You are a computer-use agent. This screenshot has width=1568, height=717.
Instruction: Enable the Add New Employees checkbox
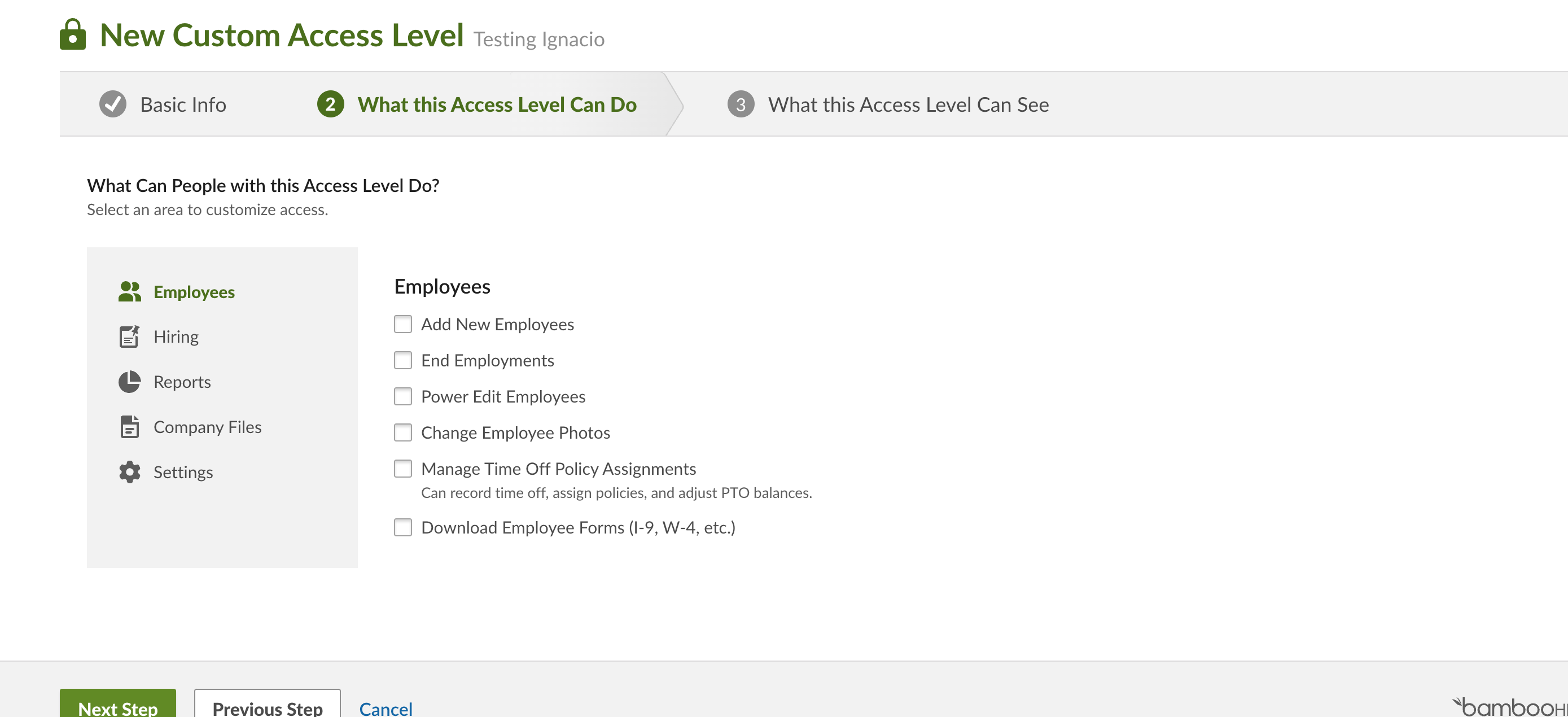tap(403, 325)
